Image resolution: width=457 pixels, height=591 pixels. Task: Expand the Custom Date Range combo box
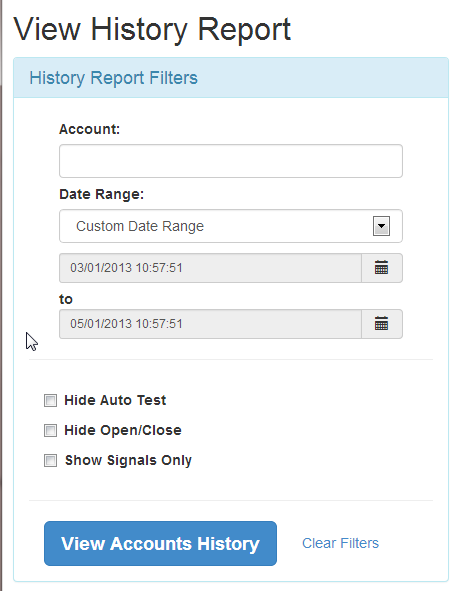click(231, 226)
